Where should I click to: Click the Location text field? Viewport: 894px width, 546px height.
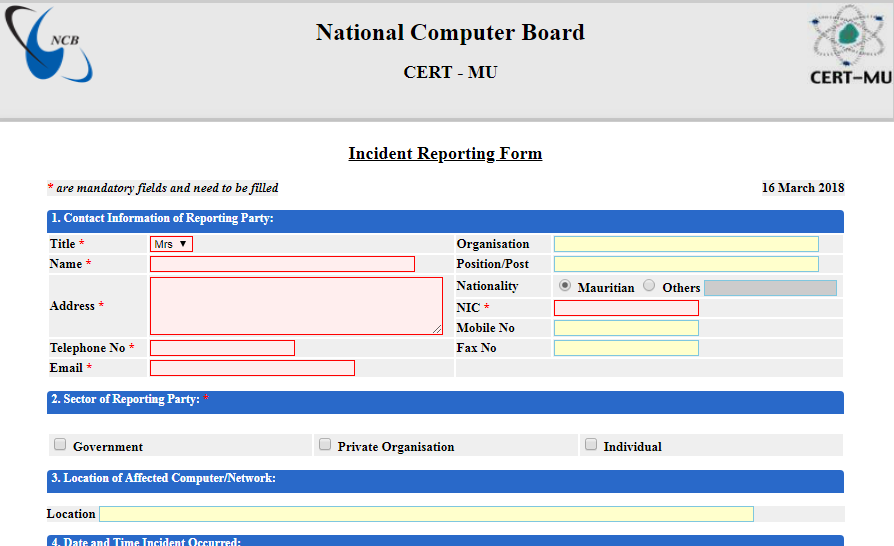[426, 514]
